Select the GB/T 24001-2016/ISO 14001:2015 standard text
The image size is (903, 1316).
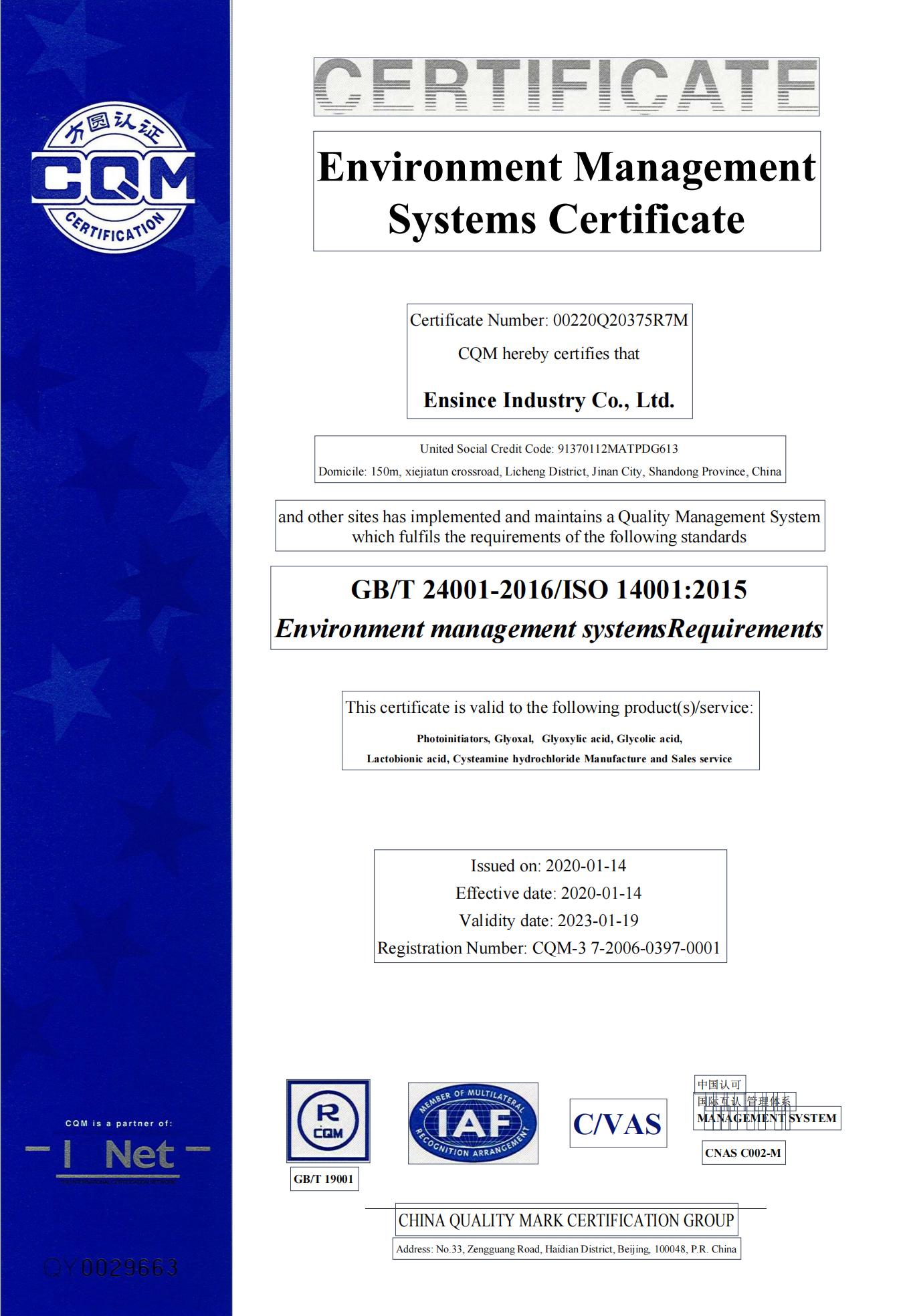coord(548,590)
